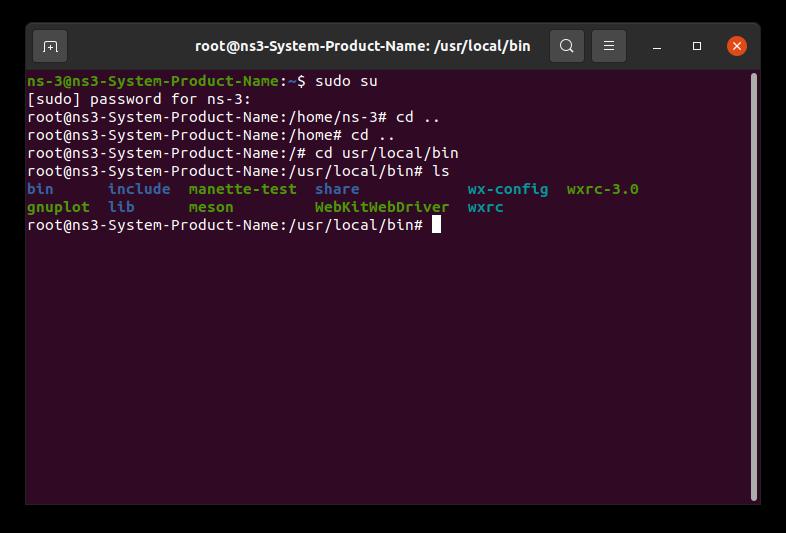This screenshot has width=786, height=533.
Task: Click the 'gnuplot' entry
Action: [58, 208]
